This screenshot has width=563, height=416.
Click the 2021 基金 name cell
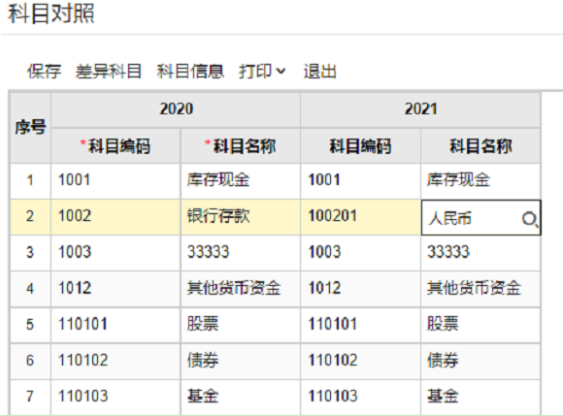[x=480, y=397]
